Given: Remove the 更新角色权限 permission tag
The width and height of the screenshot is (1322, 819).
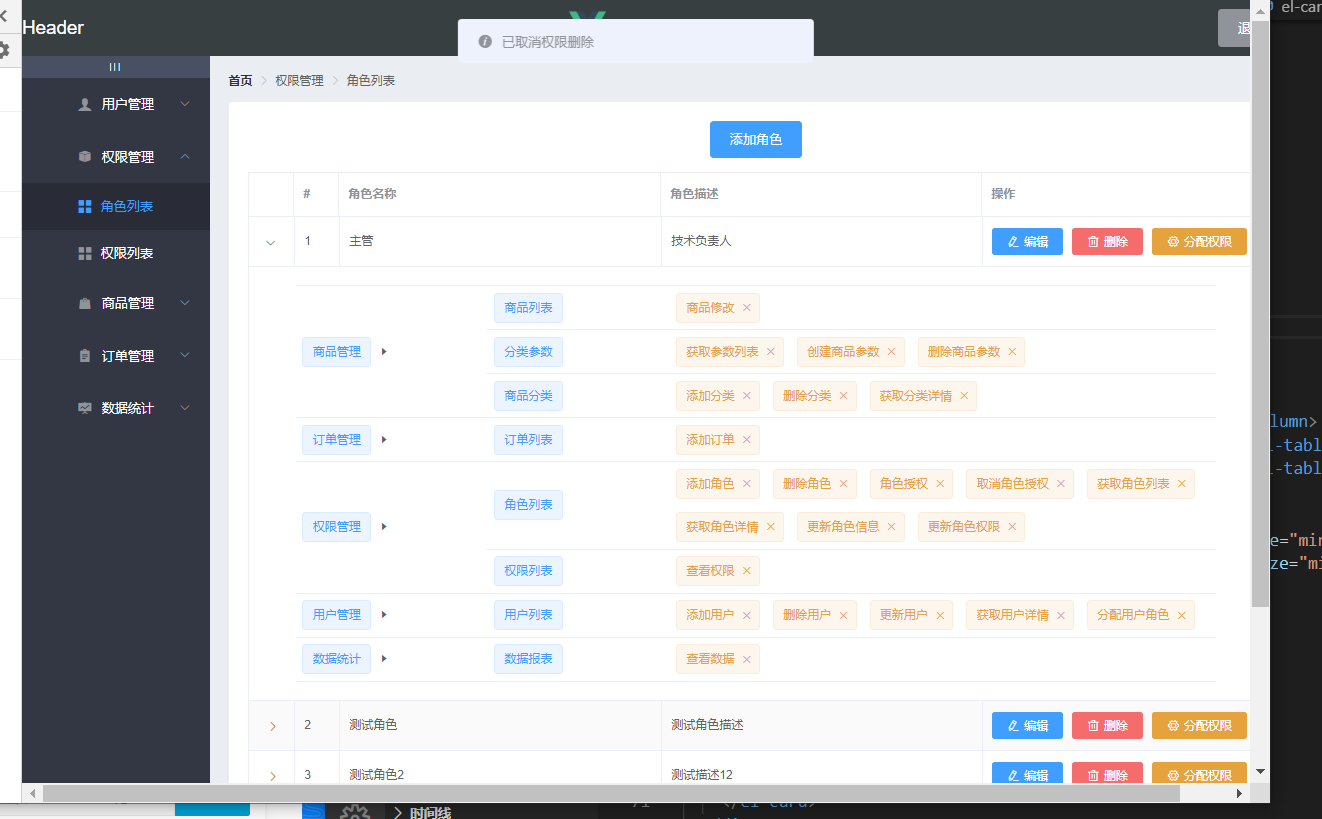Looking at the screenshot, I should click(1012, 527).
